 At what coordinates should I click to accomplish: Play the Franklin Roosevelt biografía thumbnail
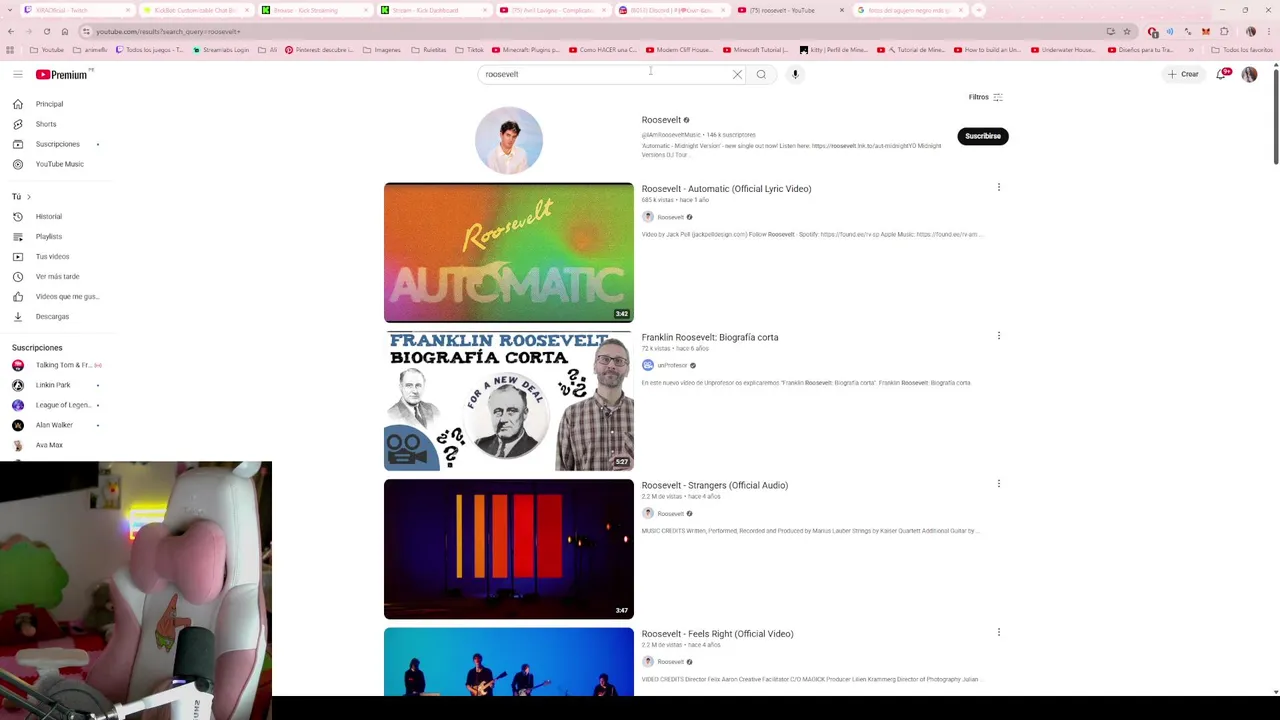click(x=508, y=400)
